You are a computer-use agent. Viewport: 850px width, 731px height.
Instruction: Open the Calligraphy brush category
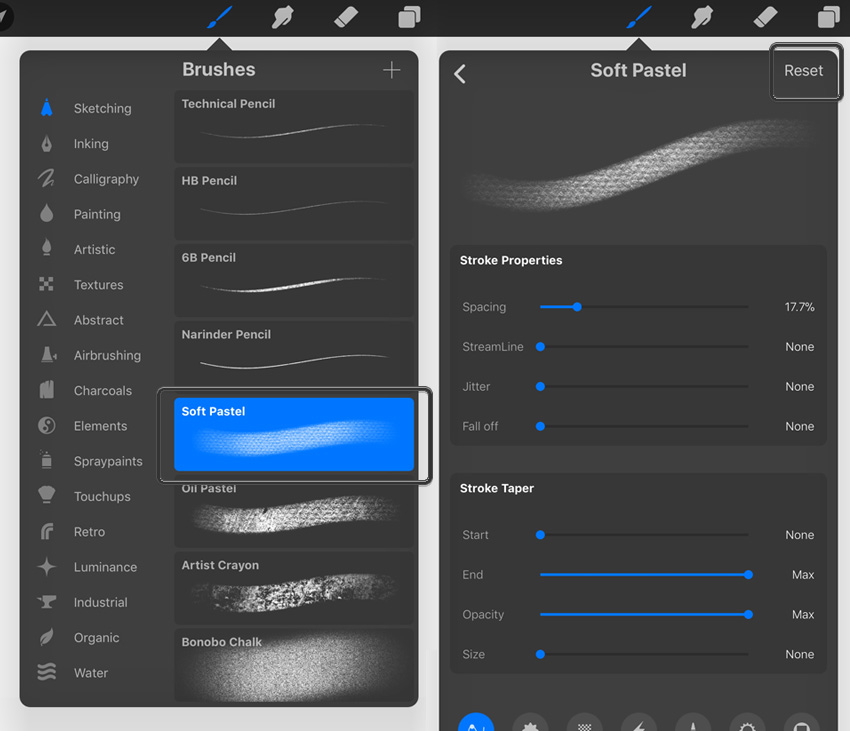[x=89, y=179]
